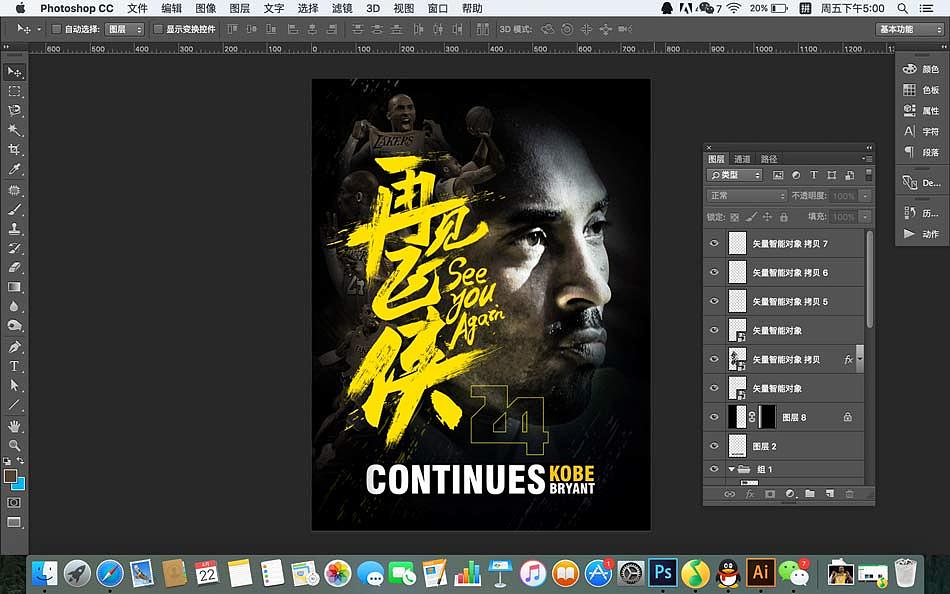
Task: Filter layers by type layers icon
Action: [x=814, y=175]
